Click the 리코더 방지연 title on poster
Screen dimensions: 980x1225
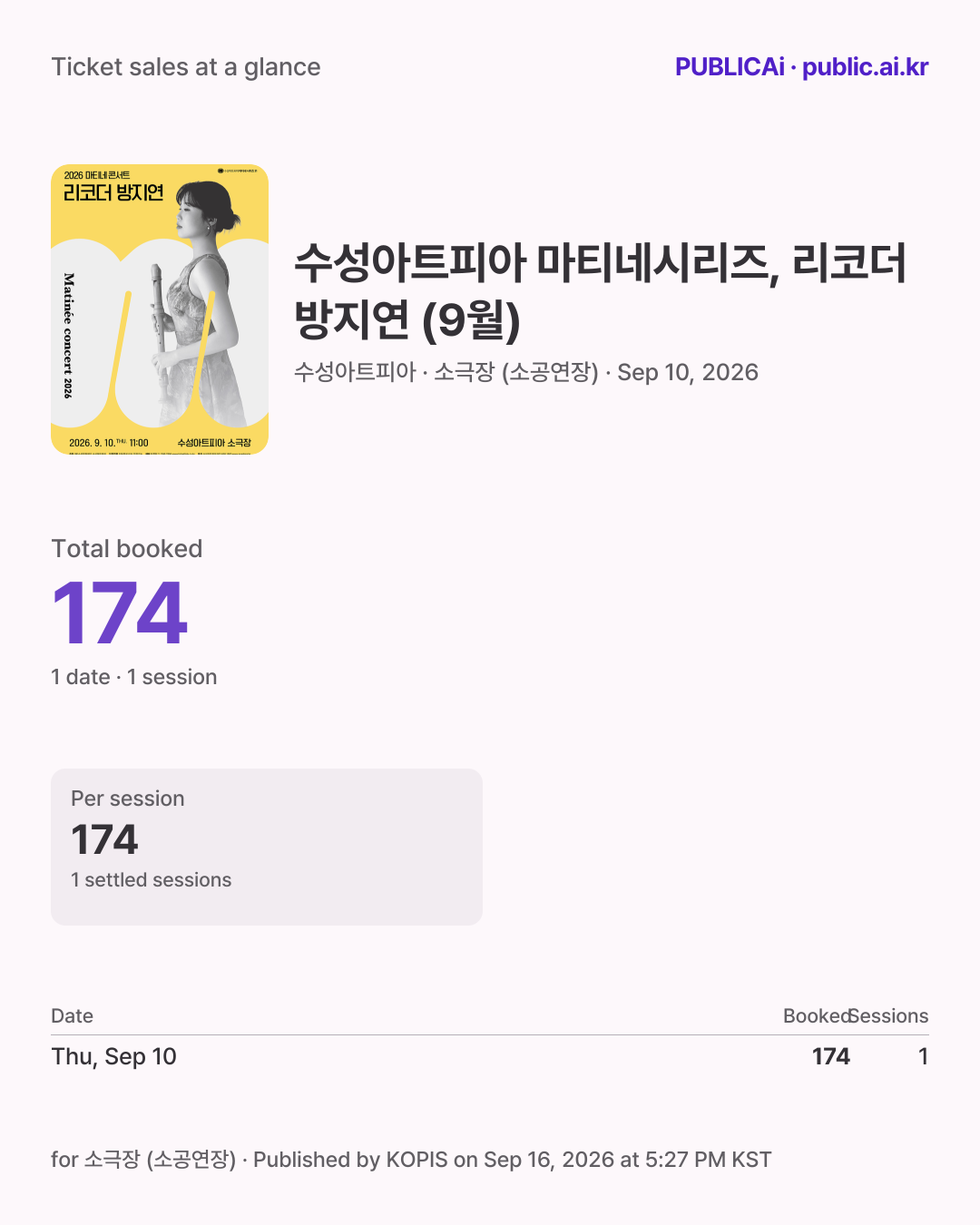click(113, 192)
